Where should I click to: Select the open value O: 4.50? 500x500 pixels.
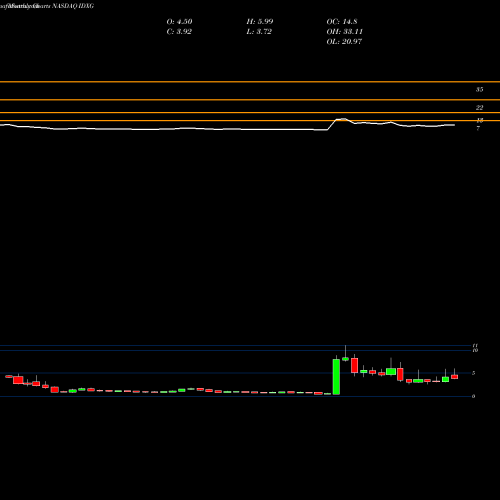[x=179, y=22]
